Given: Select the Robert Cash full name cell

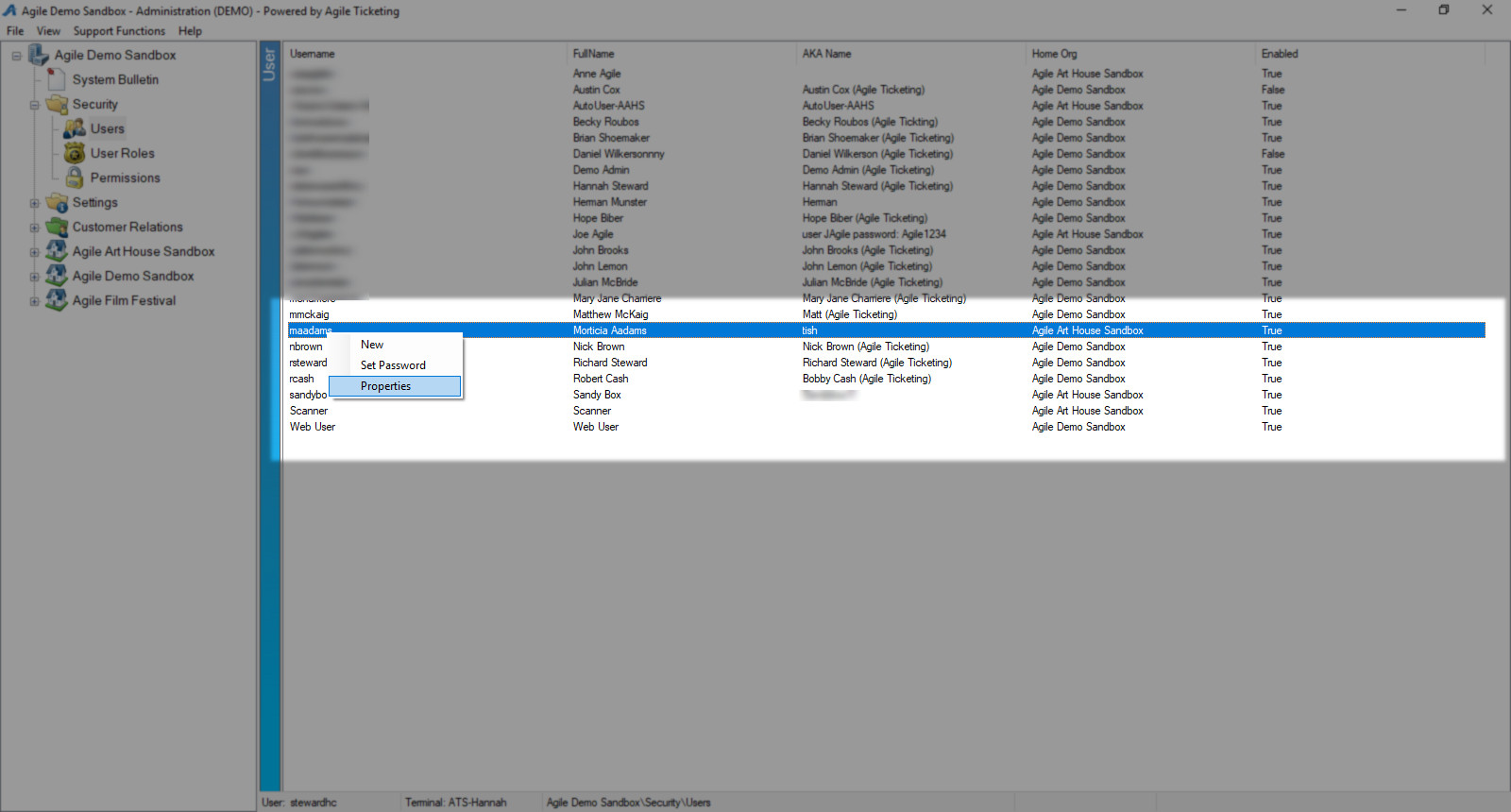Looking at the screenshot, I should 601,379.
